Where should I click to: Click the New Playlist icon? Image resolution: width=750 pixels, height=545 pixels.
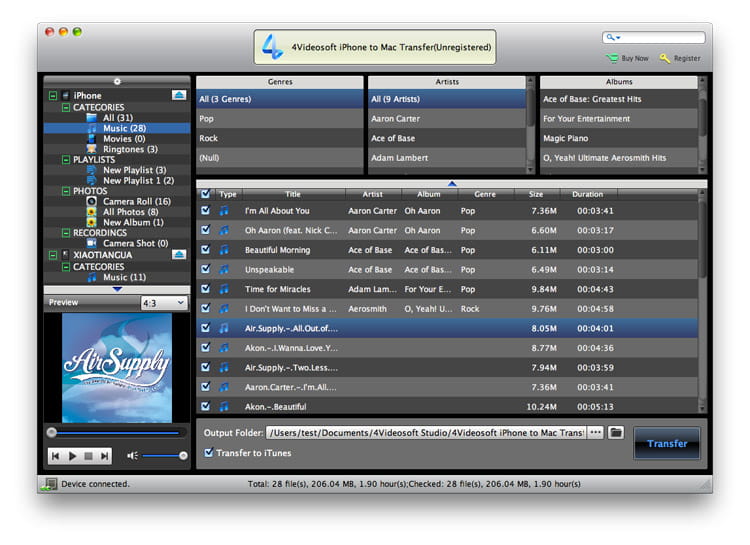click(91, 170)
